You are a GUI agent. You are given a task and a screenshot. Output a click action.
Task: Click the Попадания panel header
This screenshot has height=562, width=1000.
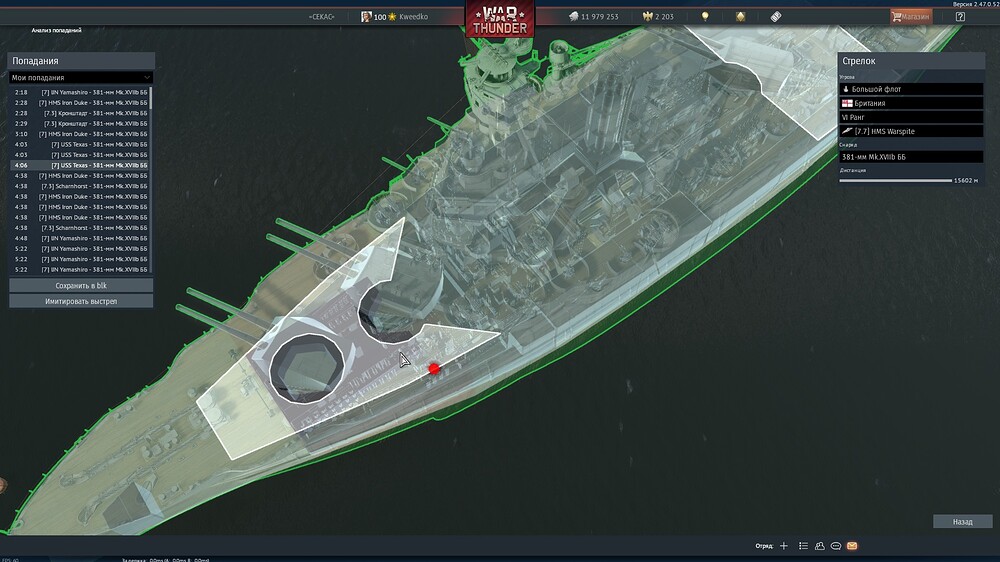(81, 61)
